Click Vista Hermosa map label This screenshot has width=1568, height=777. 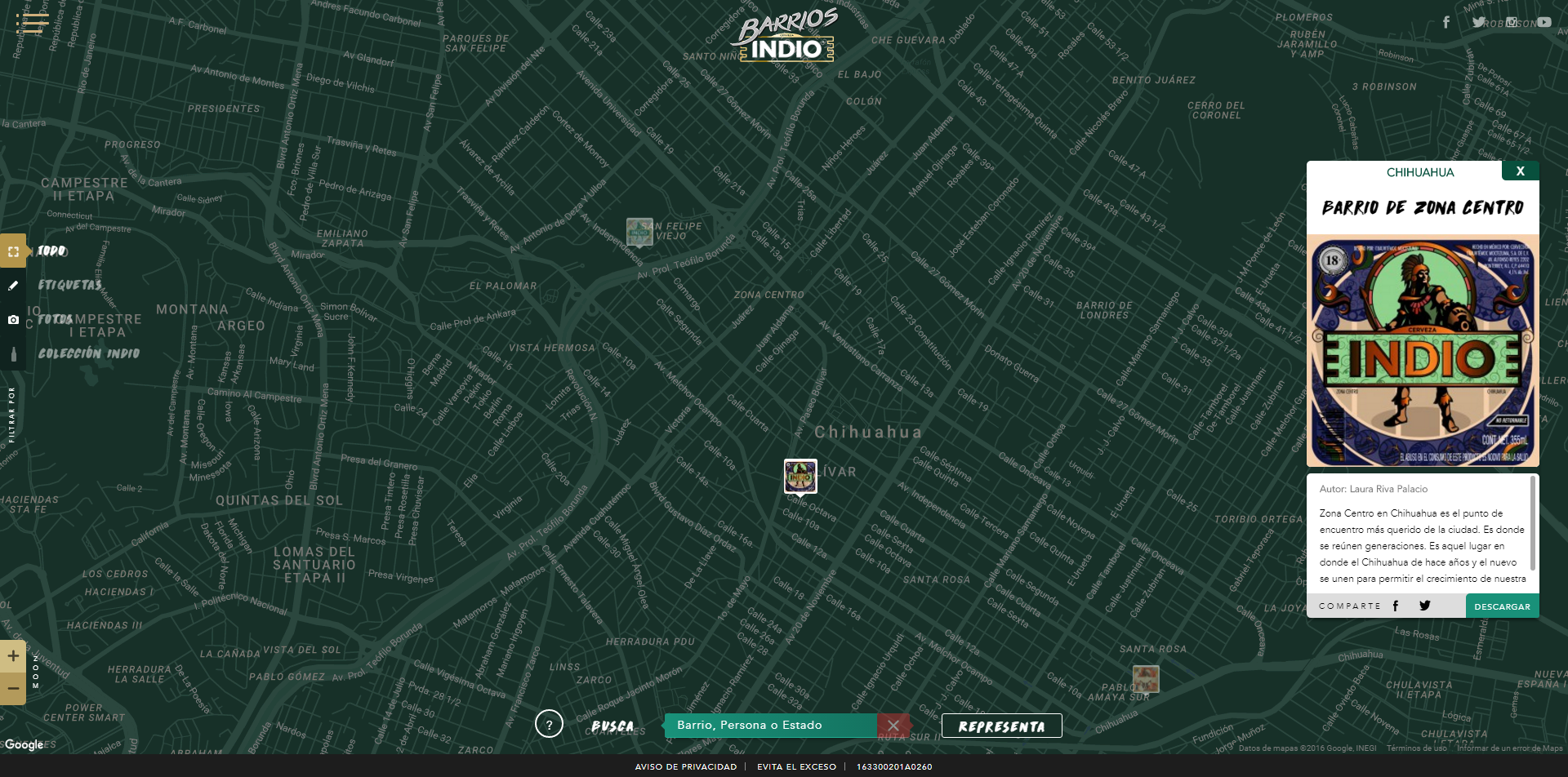coord(552,348)
